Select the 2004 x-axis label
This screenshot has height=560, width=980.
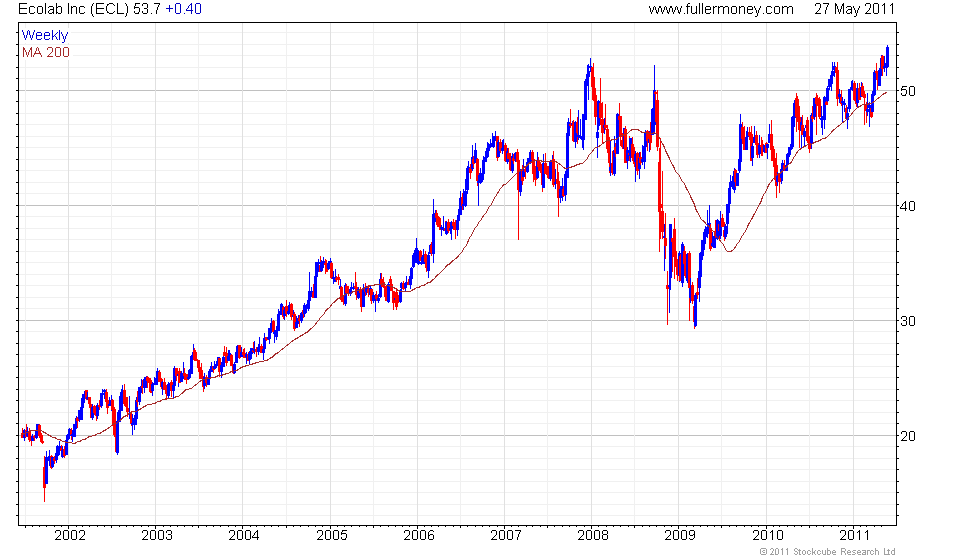point(244,535)
